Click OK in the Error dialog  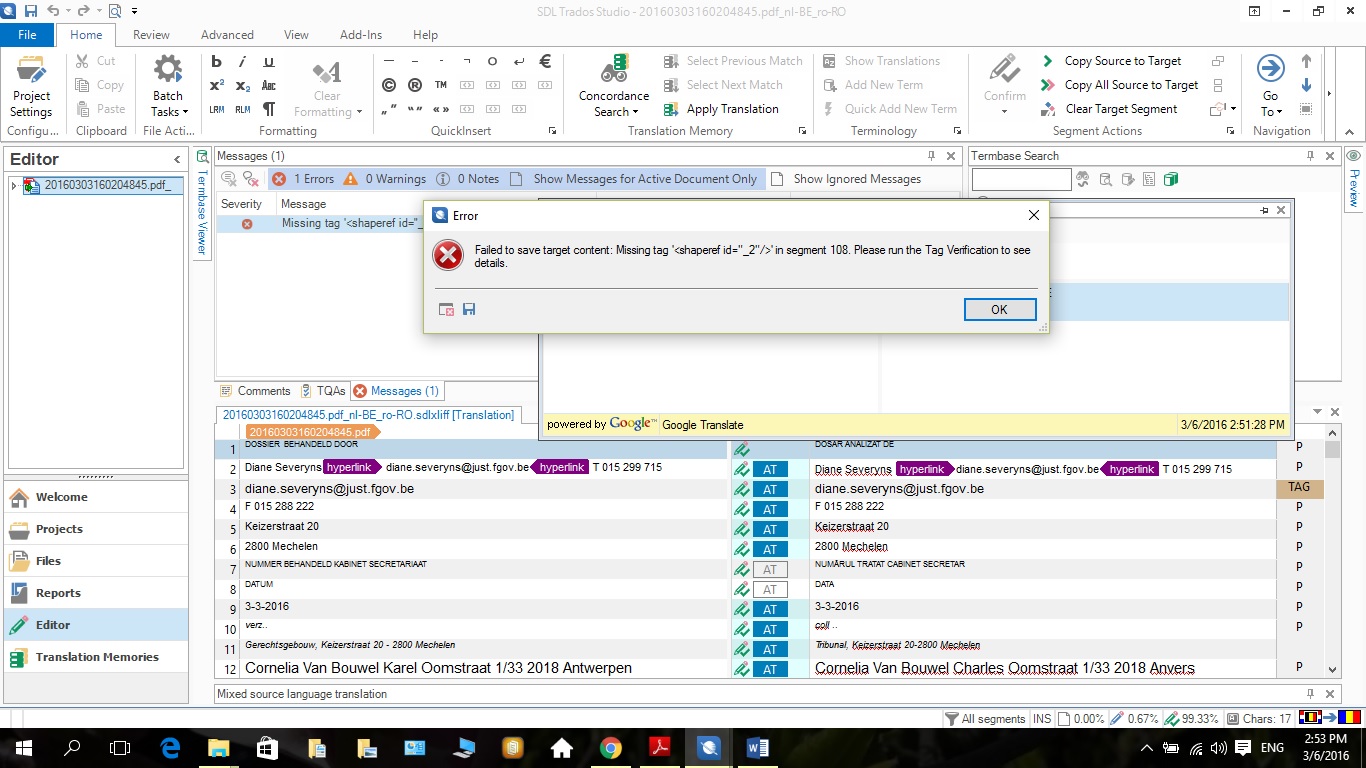coord(999,309)
